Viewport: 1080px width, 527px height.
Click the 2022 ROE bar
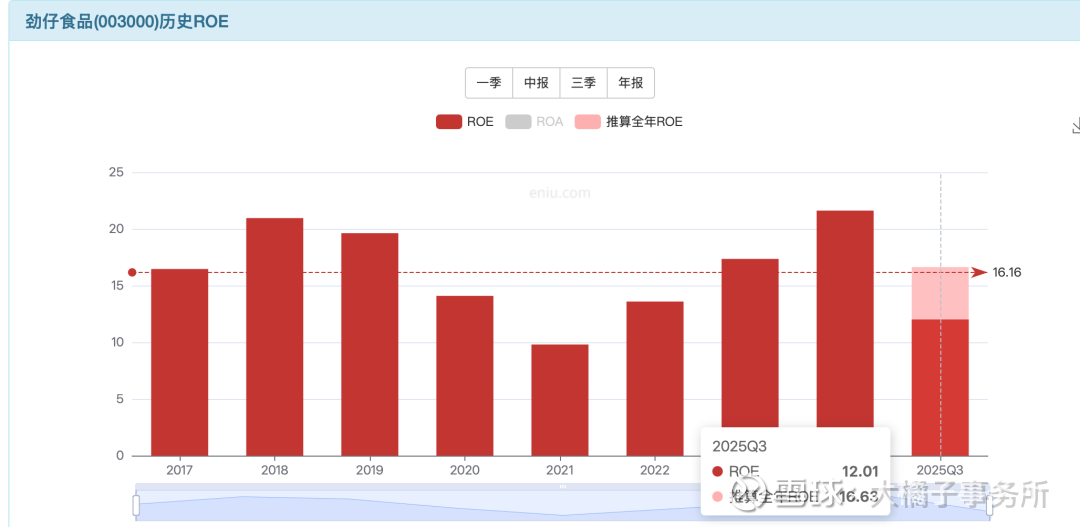click(655, 379)
